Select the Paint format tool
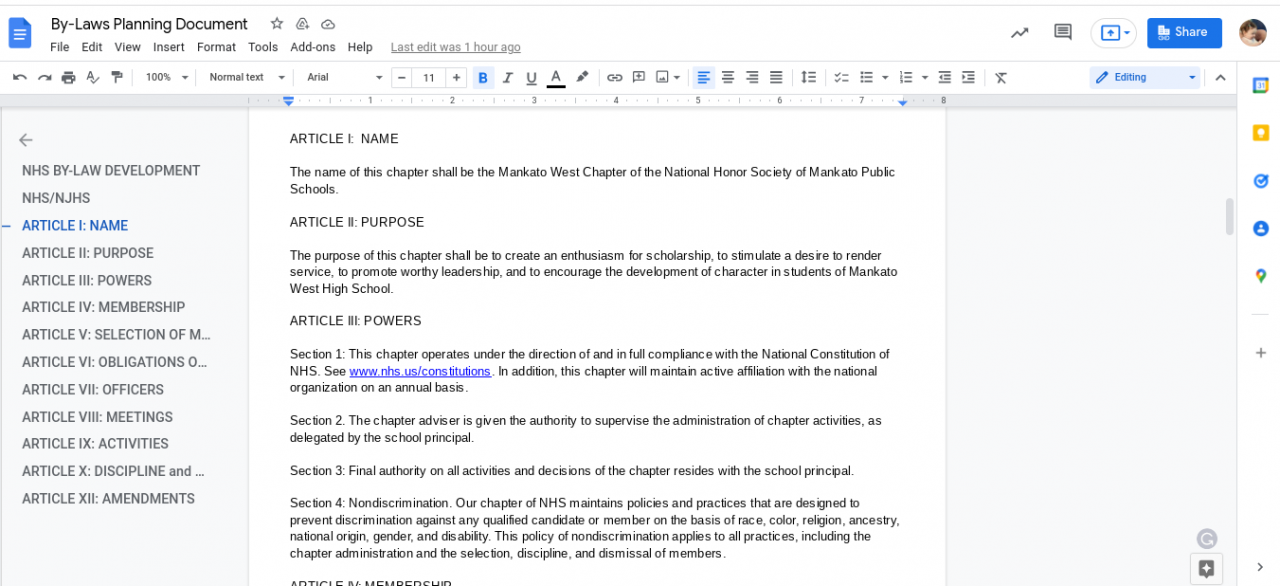Viewport: 1280px width, 586px height. [117, 77]
